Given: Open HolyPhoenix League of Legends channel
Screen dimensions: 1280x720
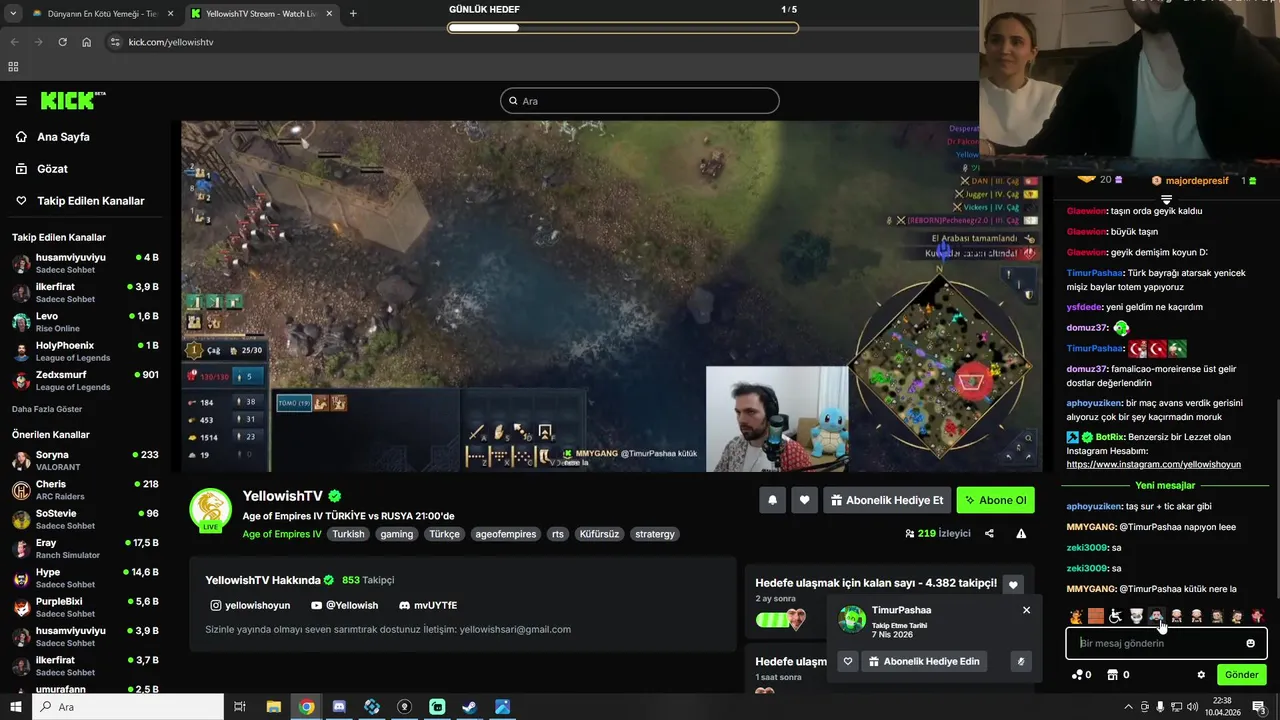Looking at the screenshot, I should point(84,351).
